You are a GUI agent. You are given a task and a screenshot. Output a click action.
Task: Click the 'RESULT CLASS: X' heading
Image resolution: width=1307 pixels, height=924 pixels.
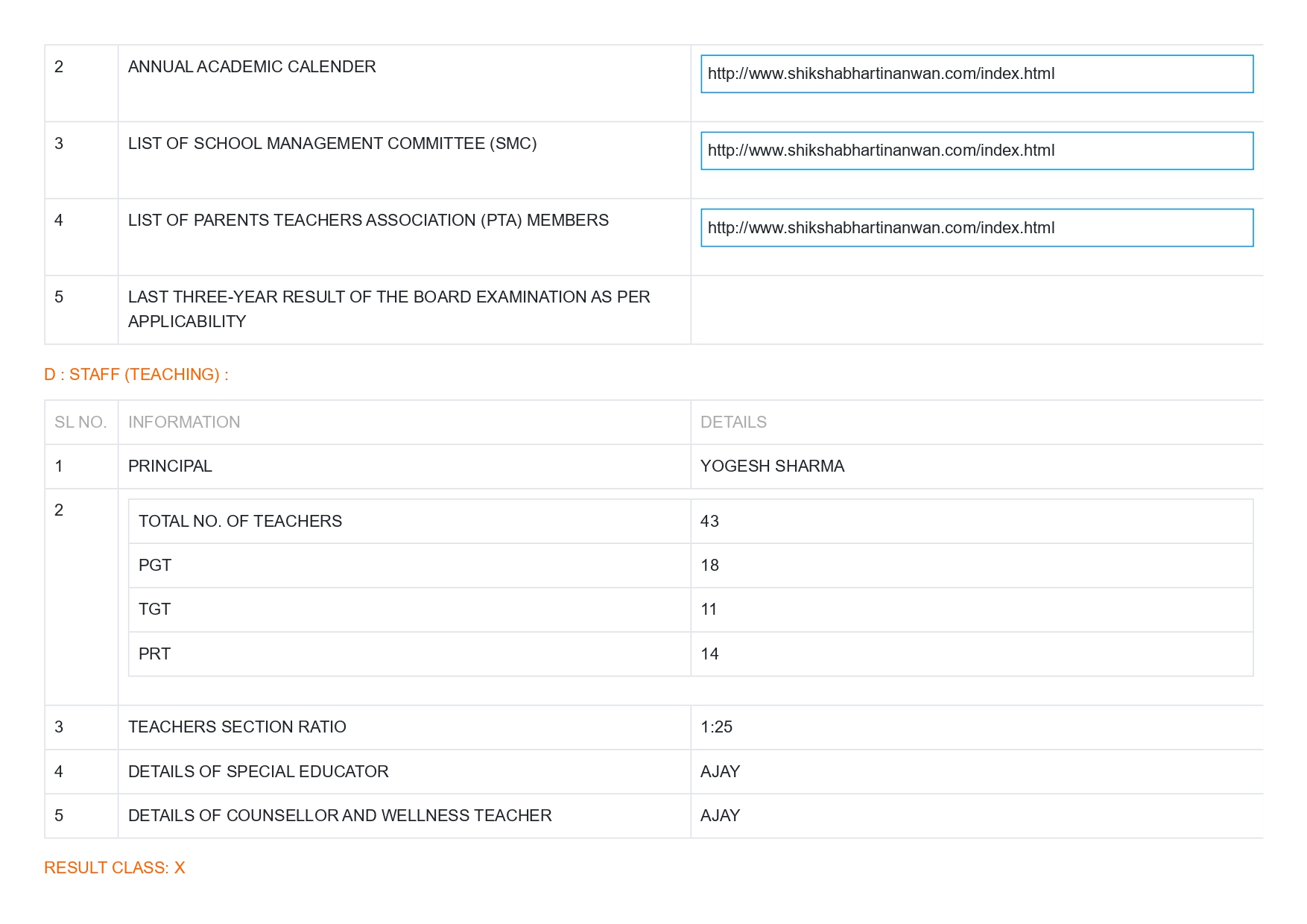coord(115,867)
